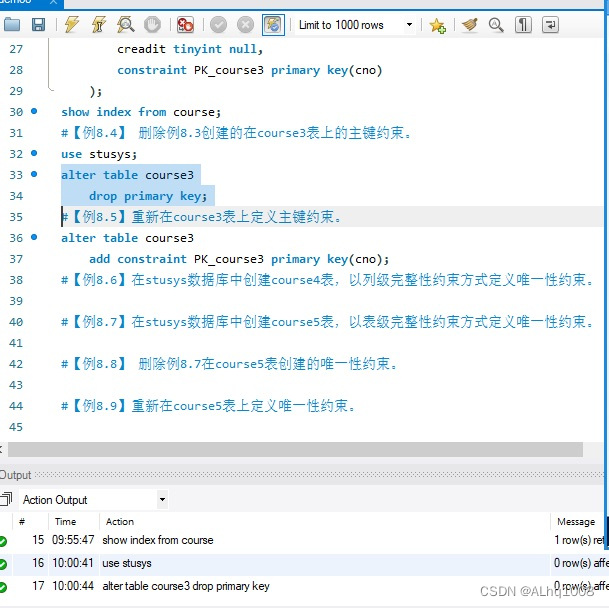Click the statement marker on line 32
The height and width of the screenshot is (608, 609).
(x=34, y=153)
